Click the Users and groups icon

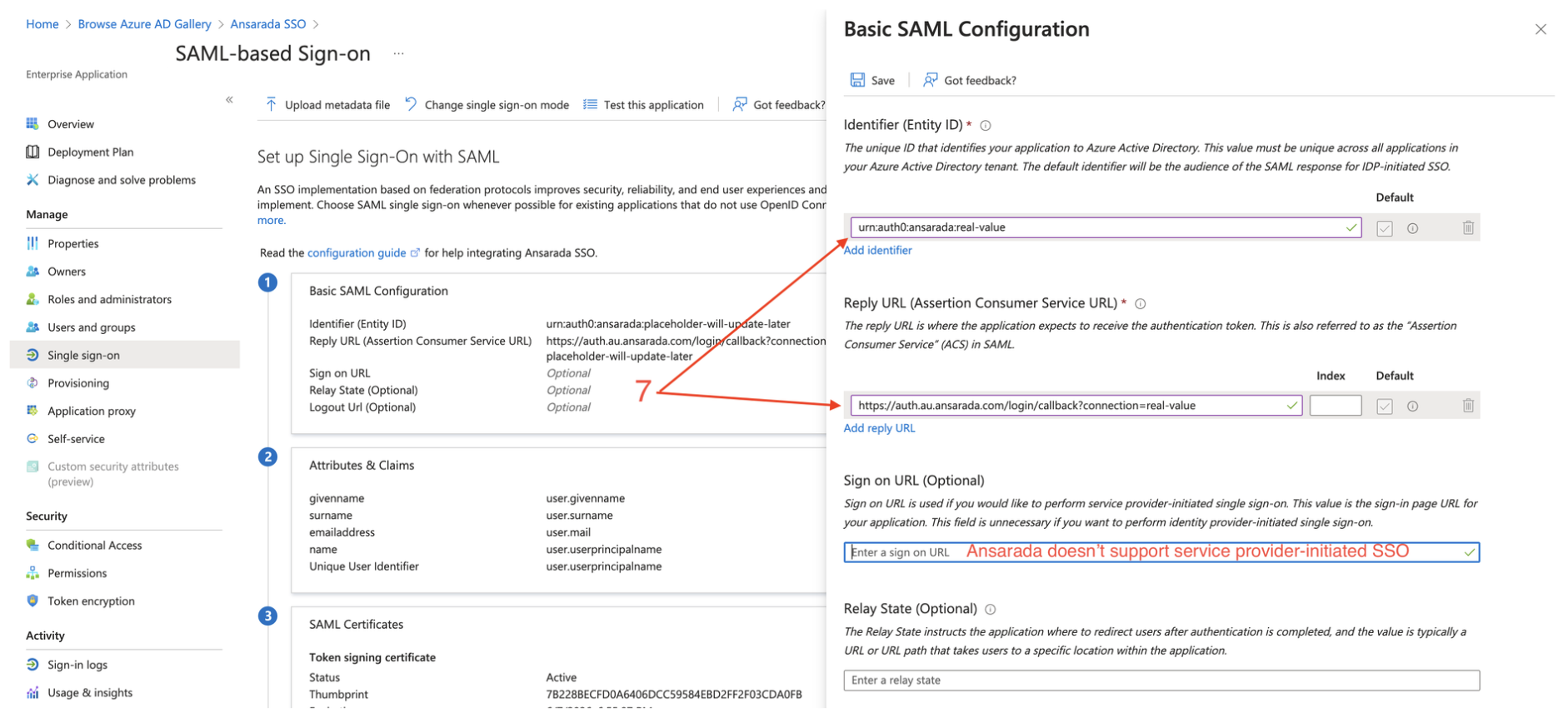tap(32, 327)
